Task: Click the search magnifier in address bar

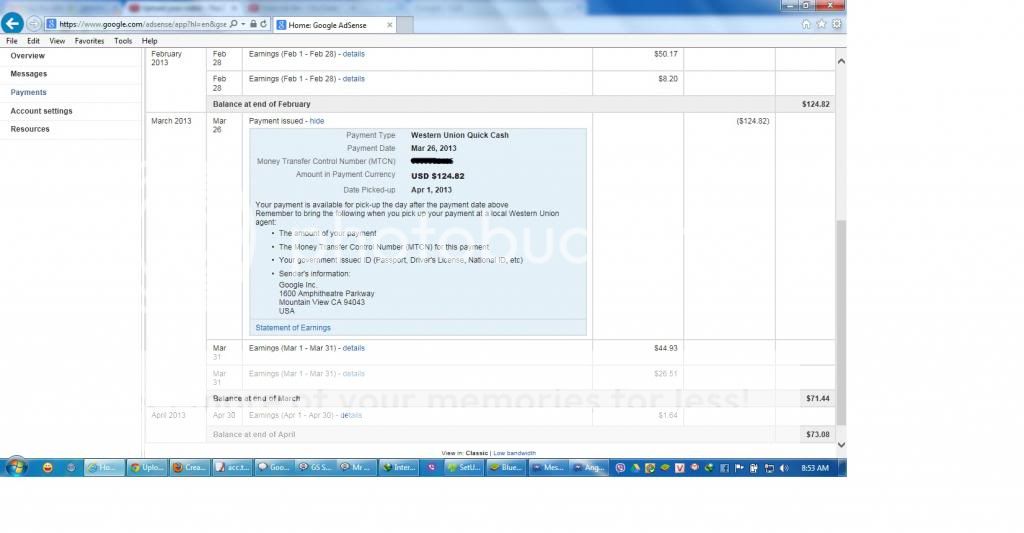Action: (x=234, y=24)
